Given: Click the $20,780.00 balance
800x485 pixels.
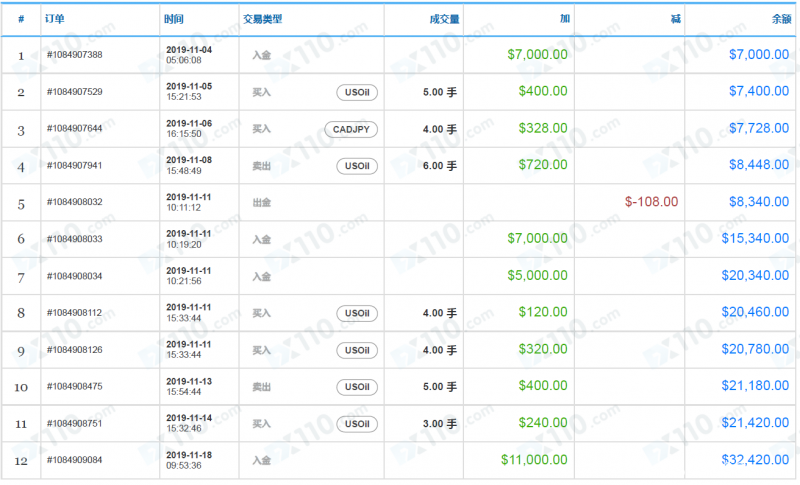Looking at the screenshot, I should (755, 349).
